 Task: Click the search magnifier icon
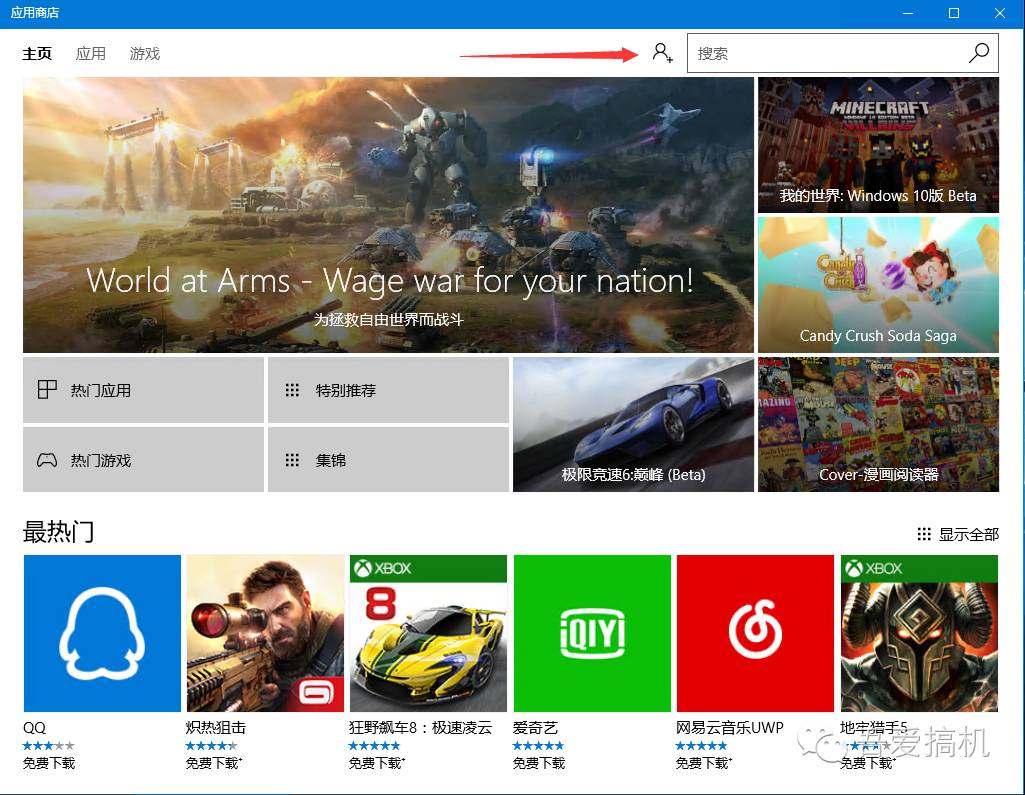coord(978,52)
